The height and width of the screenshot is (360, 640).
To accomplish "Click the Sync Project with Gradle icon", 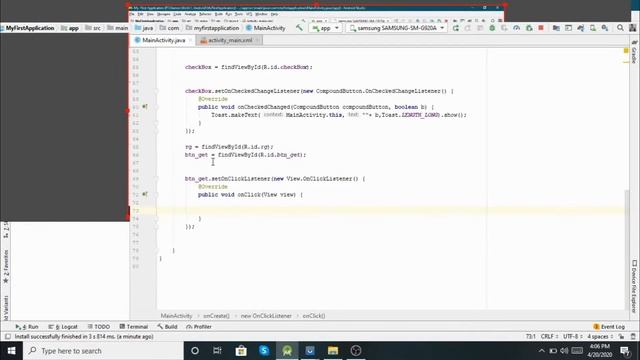I will click(x=580, y=28).
